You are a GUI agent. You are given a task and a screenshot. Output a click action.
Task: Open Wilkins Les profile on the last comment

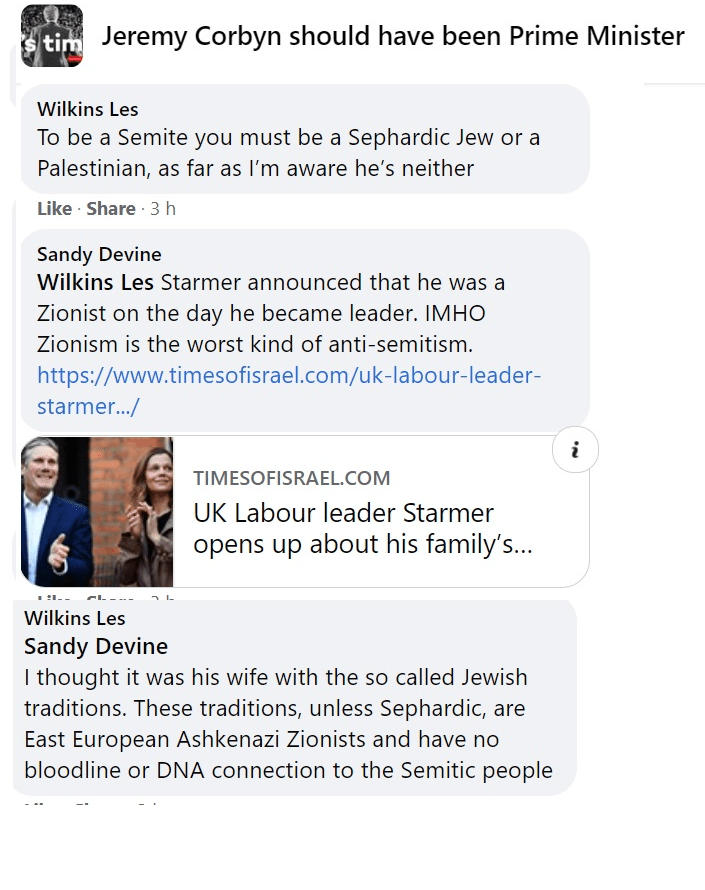point(75,618)
